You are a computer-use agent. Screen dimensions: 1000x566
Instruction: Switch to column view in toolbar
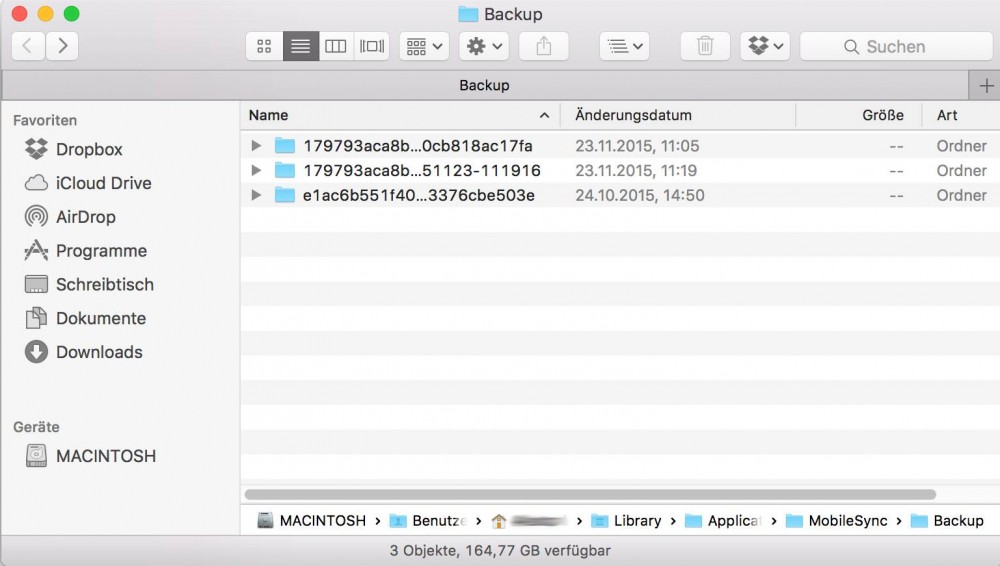(336, 46)
